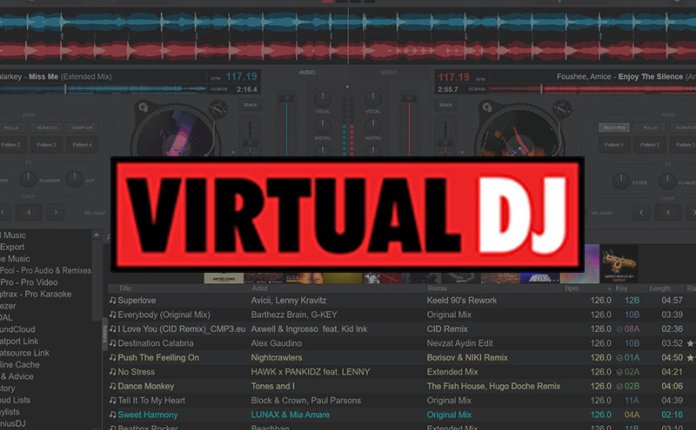This screenshot has width=696, height=430.
Task: Click the star rating on Destination Calabria row
Action: point(691,343)
